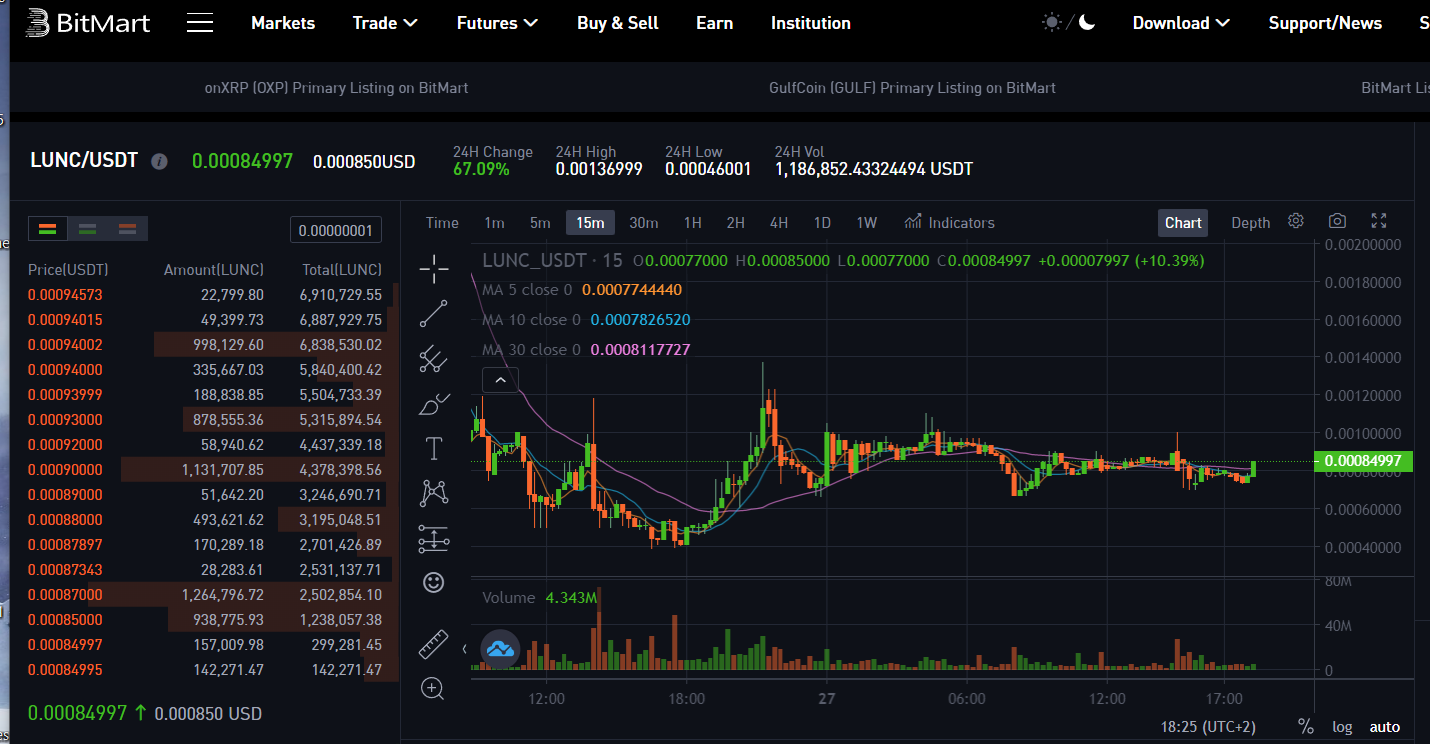Viewport: 1430px width, 744px height.
Task: Open the Support/News page
Action: [x=1325, y=23]
